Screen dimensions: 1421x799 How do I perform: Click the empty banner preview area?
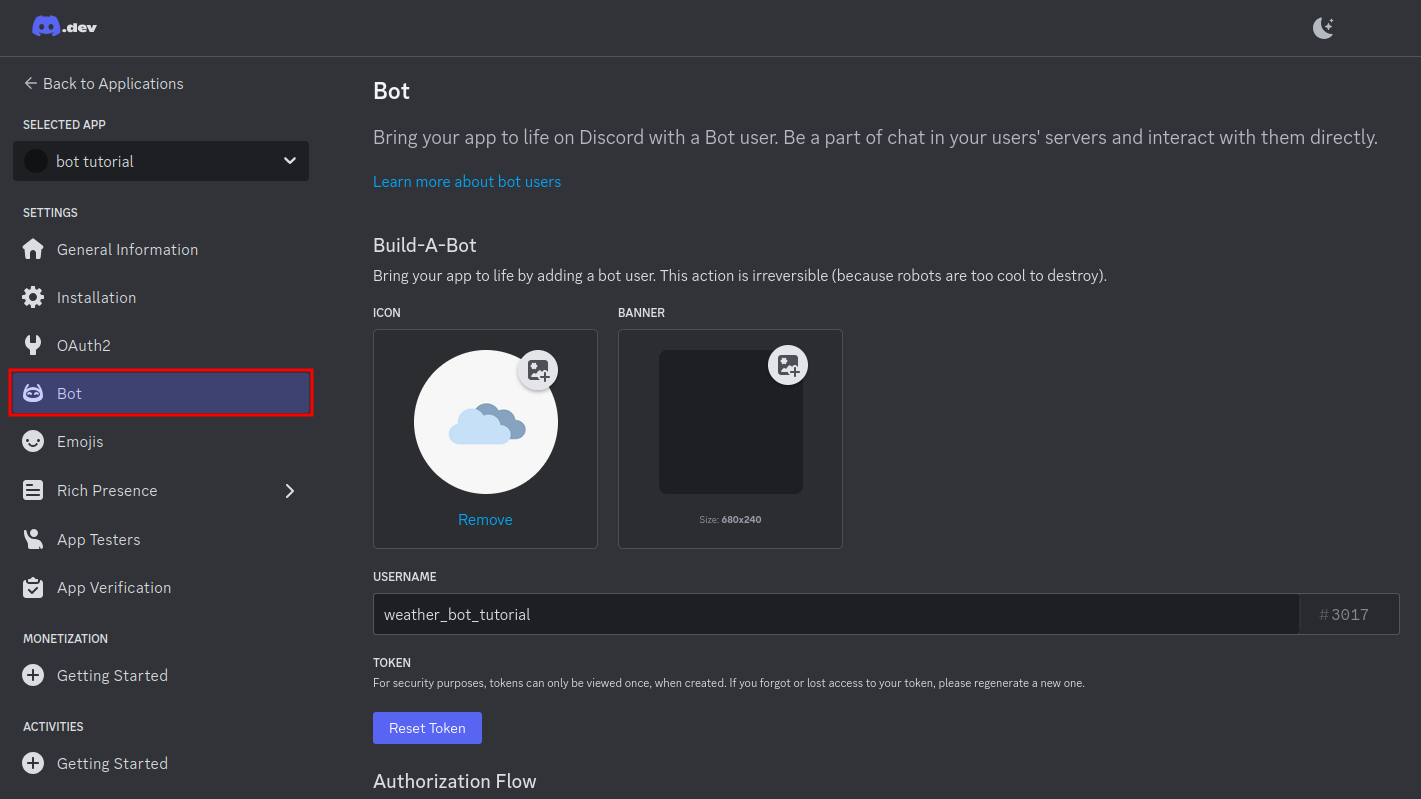731,422
